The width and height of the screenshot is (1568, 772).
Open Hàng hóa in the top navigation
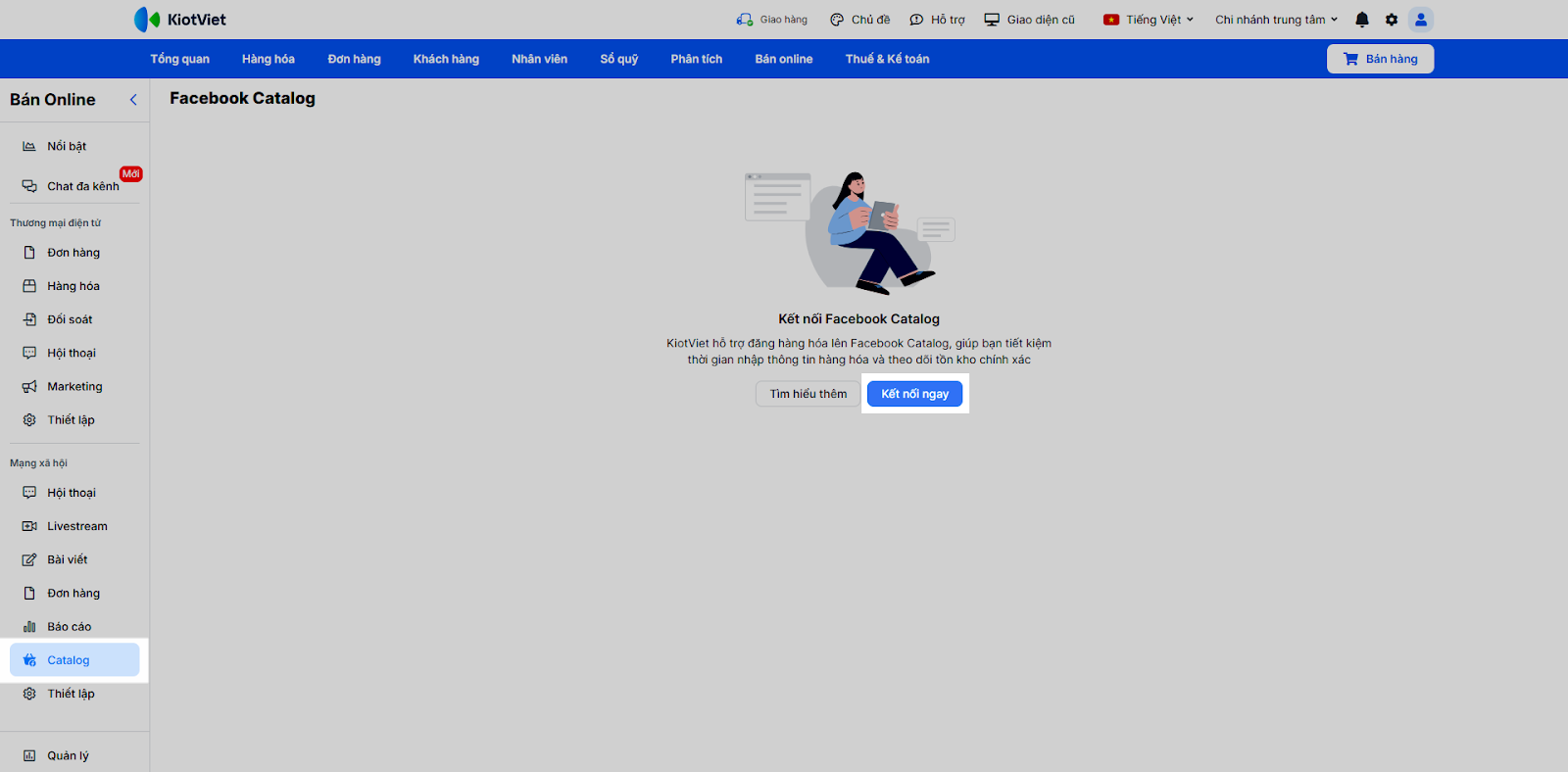269,59
